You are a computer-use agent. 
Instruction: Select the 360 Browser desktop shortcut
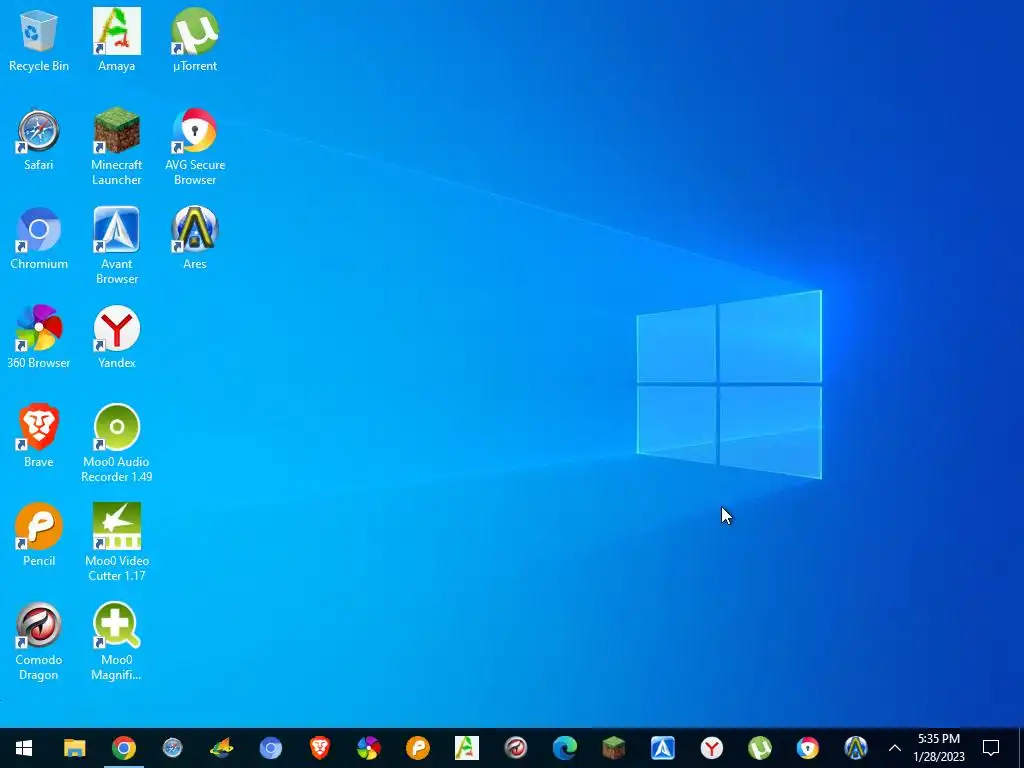click(39, 338)
